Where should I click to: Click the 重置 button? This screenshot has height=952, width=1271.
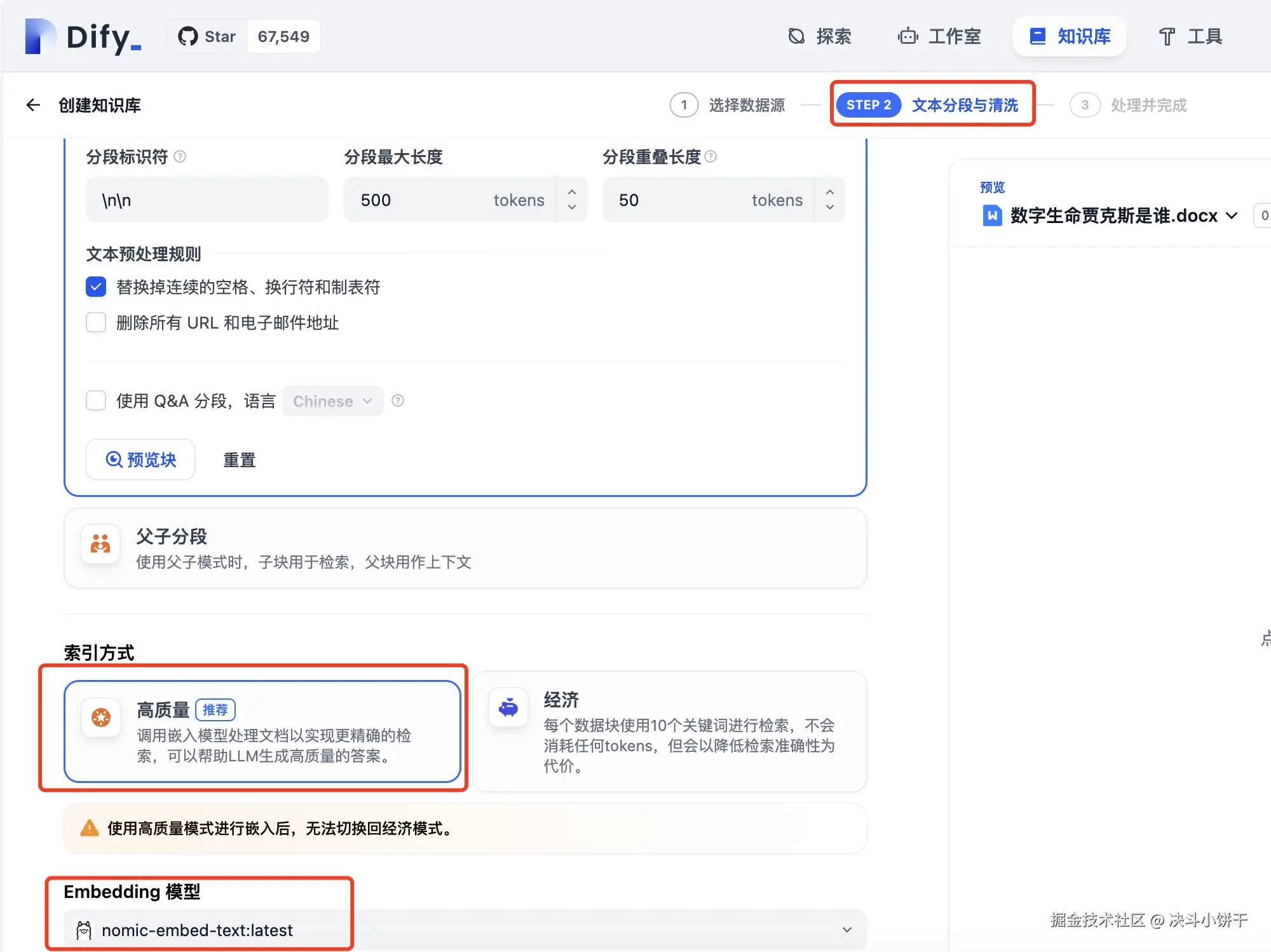tap(240, 459)
